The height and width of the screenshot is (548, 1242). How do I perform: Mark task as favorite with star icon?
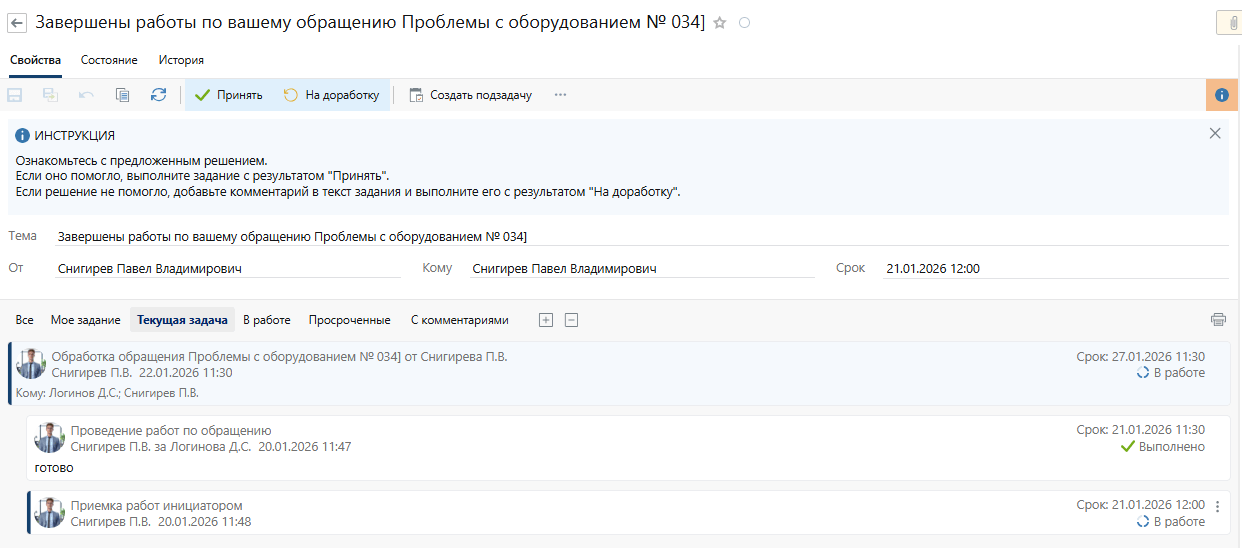click(719, 23)
